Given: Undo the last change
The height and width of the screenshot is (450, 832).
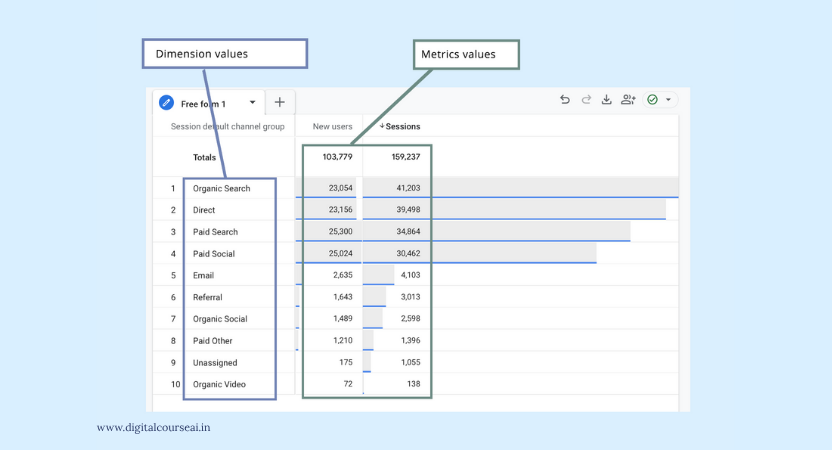Looking at the screenshot, I should (565, 100).
